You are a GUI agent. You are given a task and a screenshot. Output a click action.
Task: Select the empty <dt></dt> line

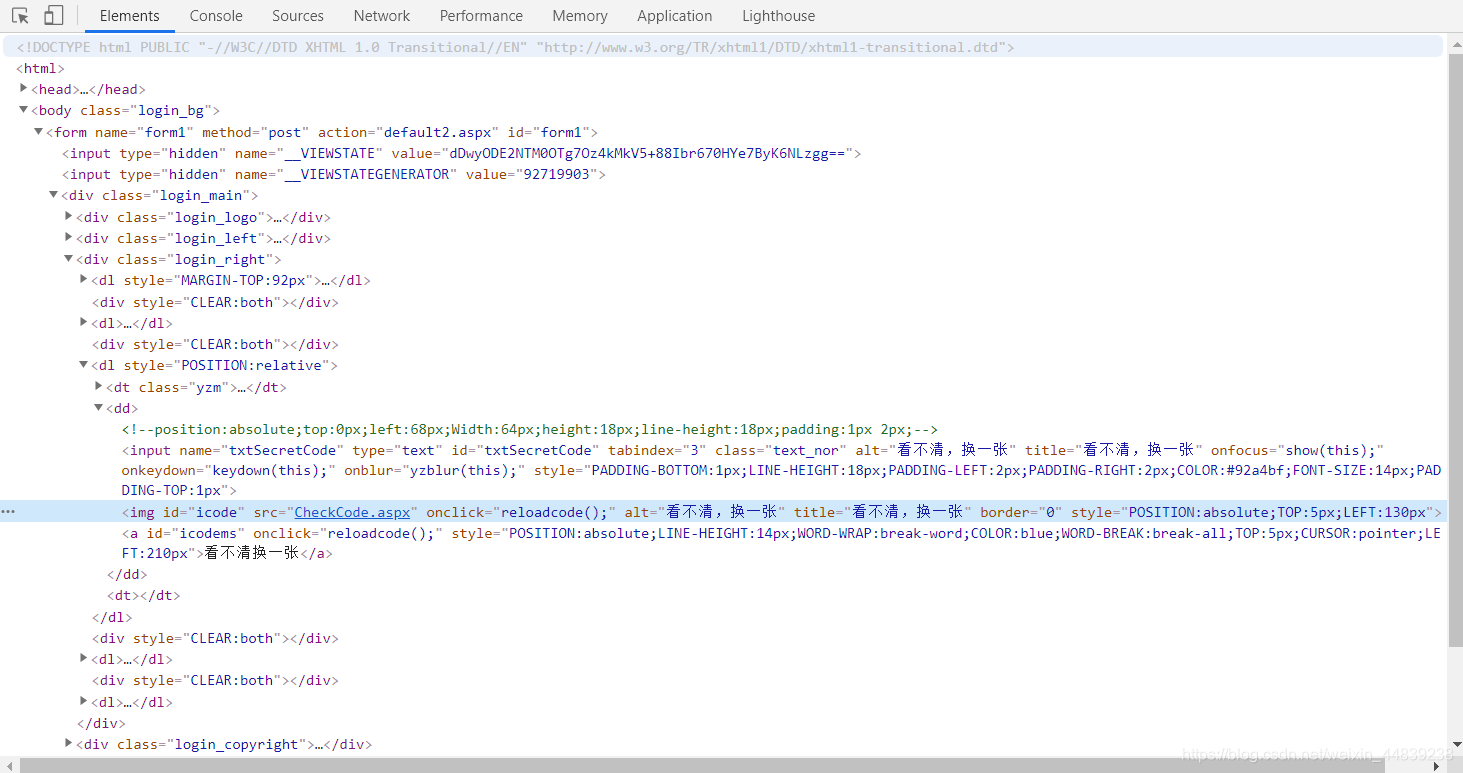[x=144, y=595]
